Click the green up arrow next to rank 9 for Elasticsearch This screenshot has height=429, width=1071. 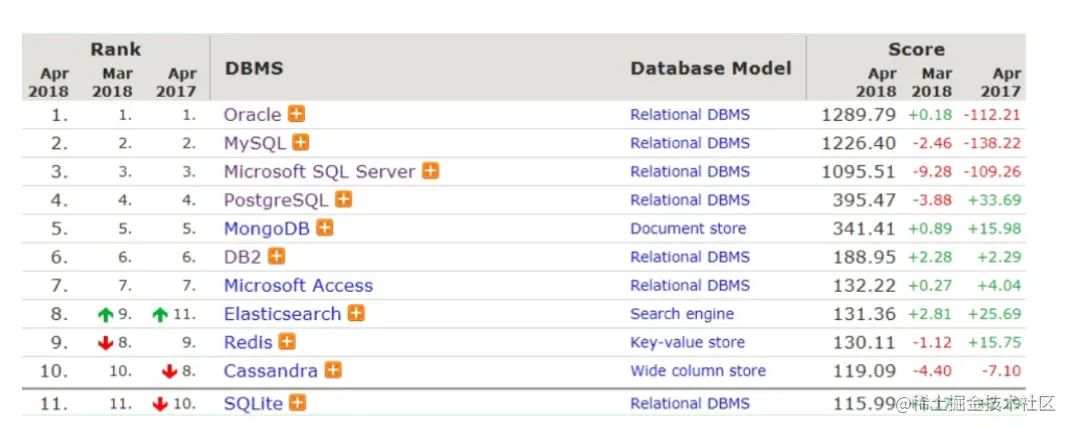click(x=105, y=314)
